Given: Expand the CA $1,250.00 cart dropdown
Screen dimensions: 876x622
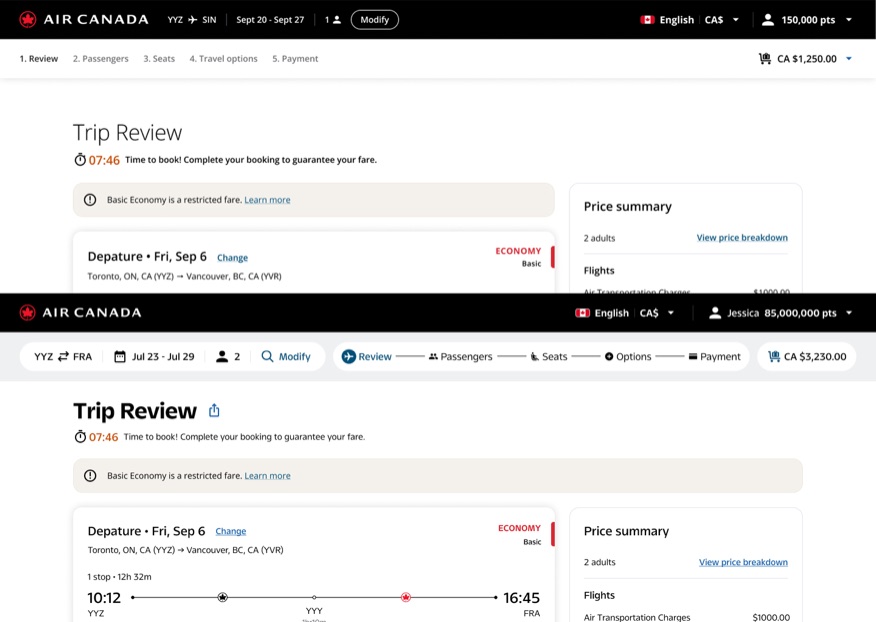Looking at the screenshot, I should (849, 59).
